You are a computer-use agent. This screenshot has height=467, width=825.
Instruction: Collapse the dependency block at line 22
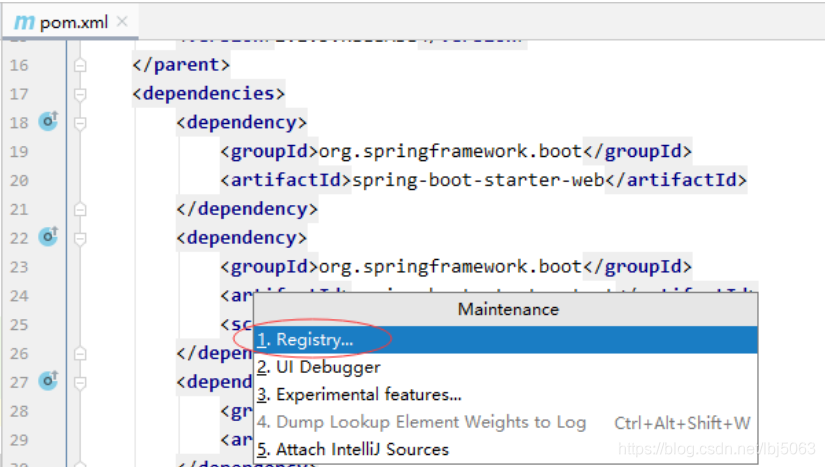coord(80,238)
